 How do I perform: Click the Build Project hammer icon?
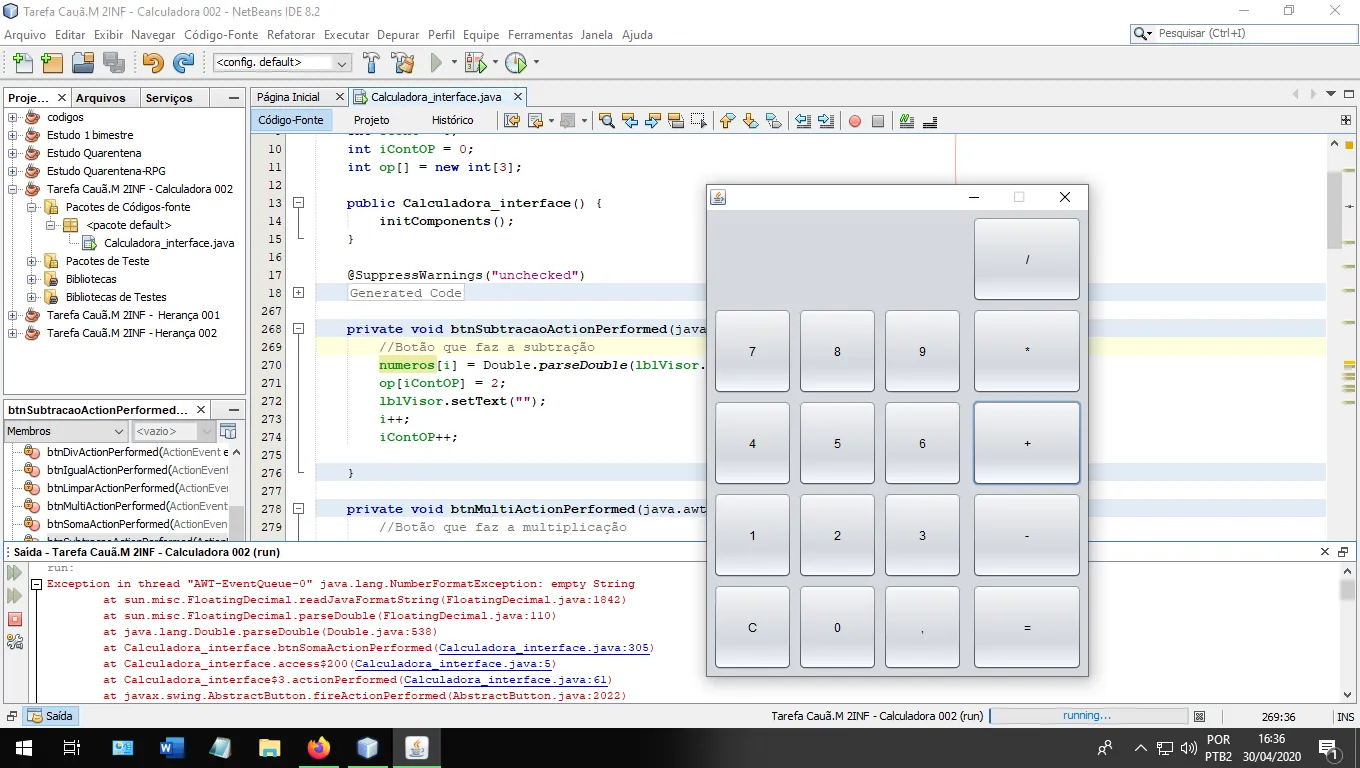(x=371, y=63)
